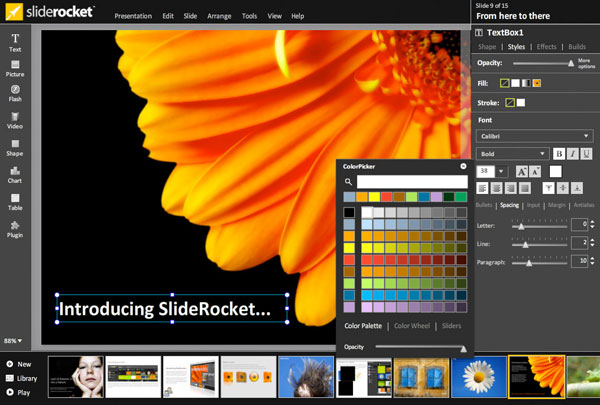This screenshot has height=405, width=600.
Task: Select the Picture tool
Action: pos(15,69)
